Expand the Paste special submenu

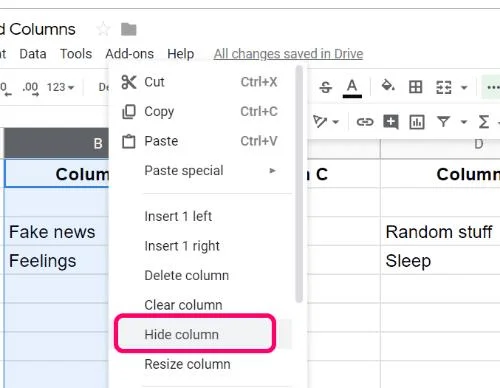point(201,171)
